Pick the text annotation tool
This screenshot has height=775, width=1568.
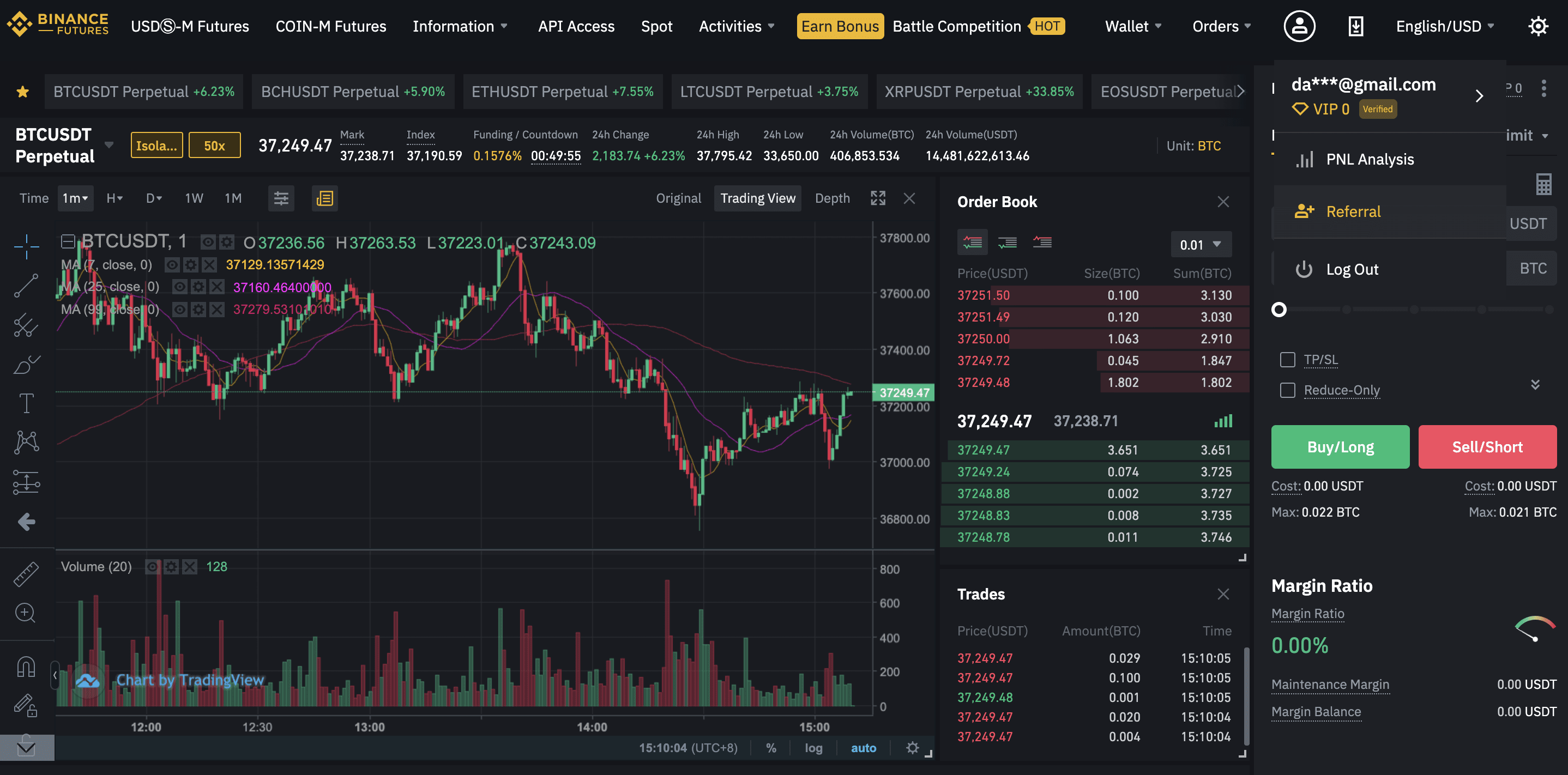tap(26, 403)
